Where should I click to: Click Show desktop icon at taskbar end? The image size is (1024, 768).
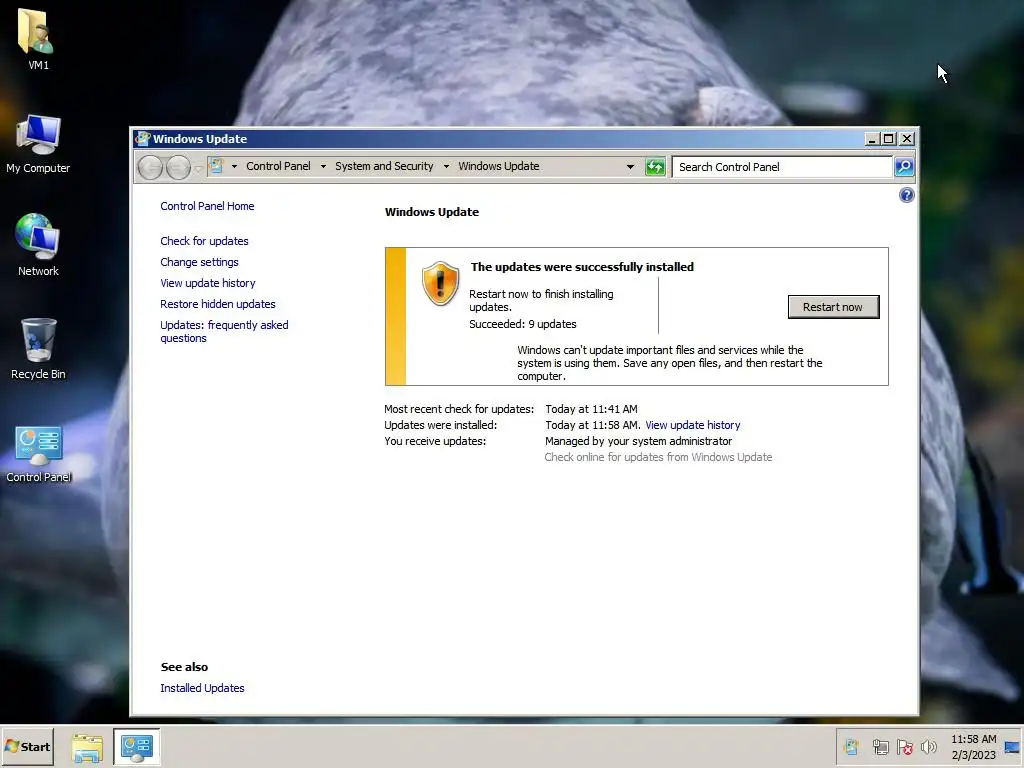[x=1012, y=747]
